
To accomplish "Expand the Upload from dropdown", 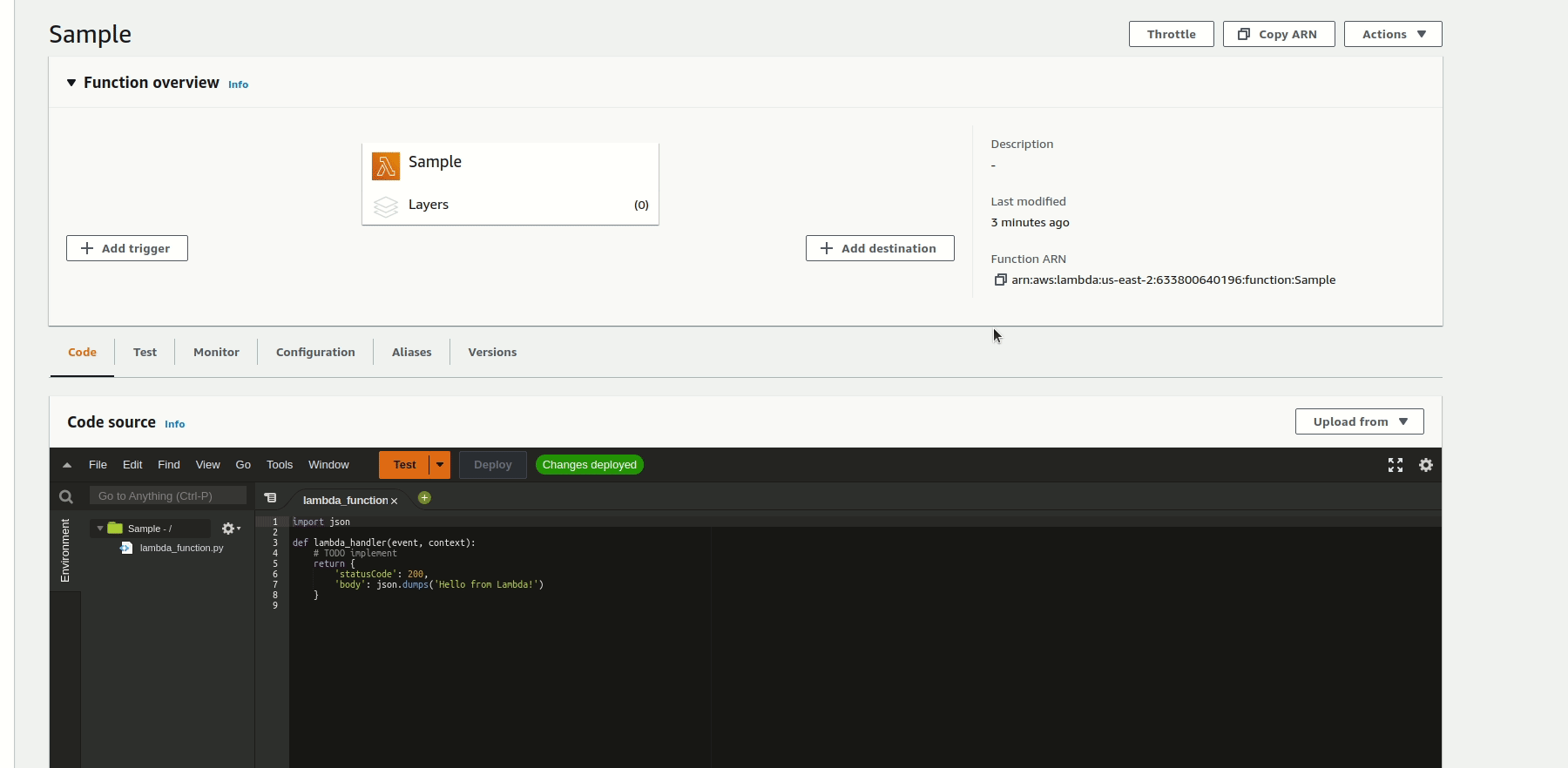I will click(1359, 421).
